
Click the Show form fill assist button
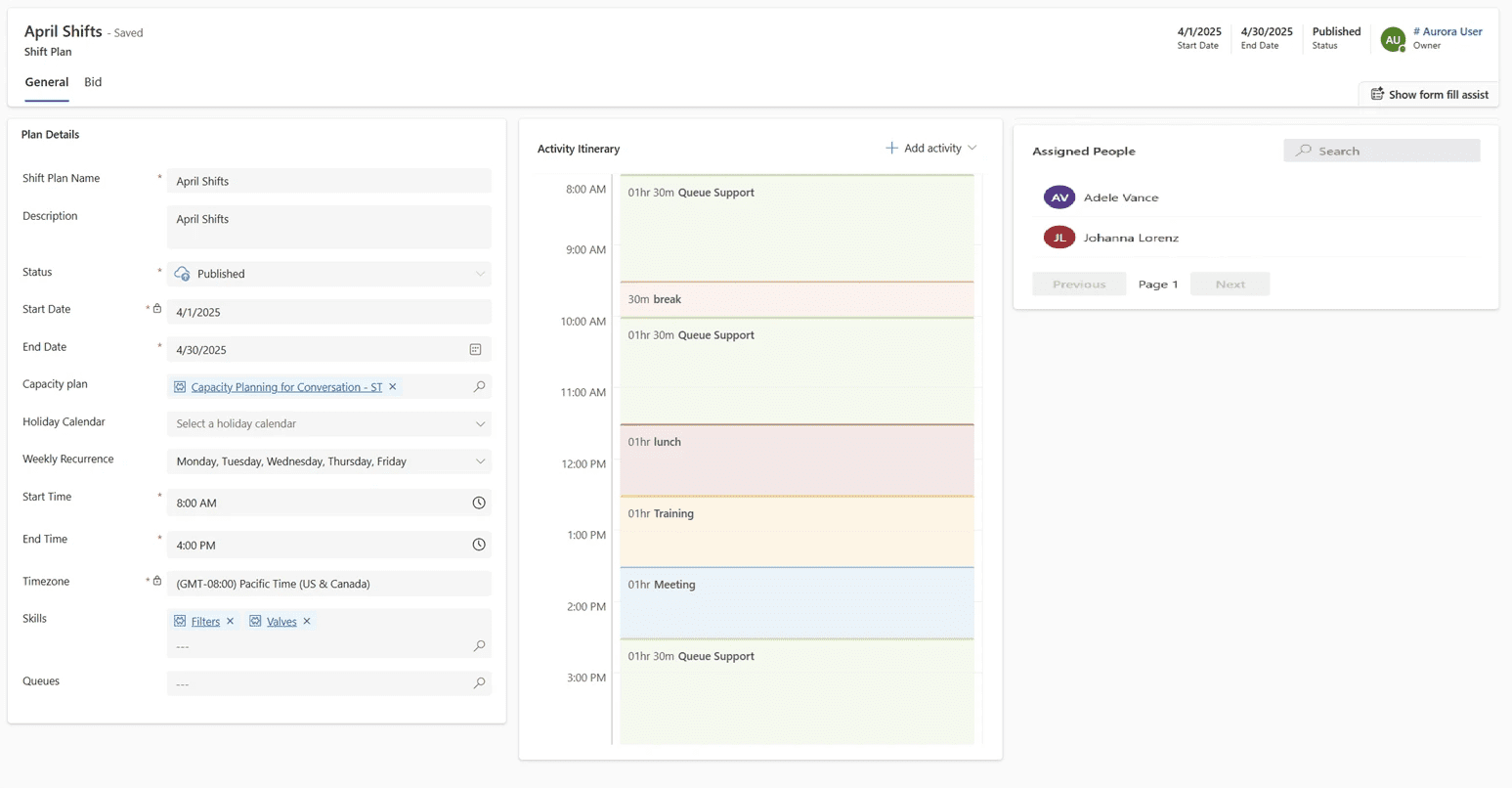(x=1429, y=94)
